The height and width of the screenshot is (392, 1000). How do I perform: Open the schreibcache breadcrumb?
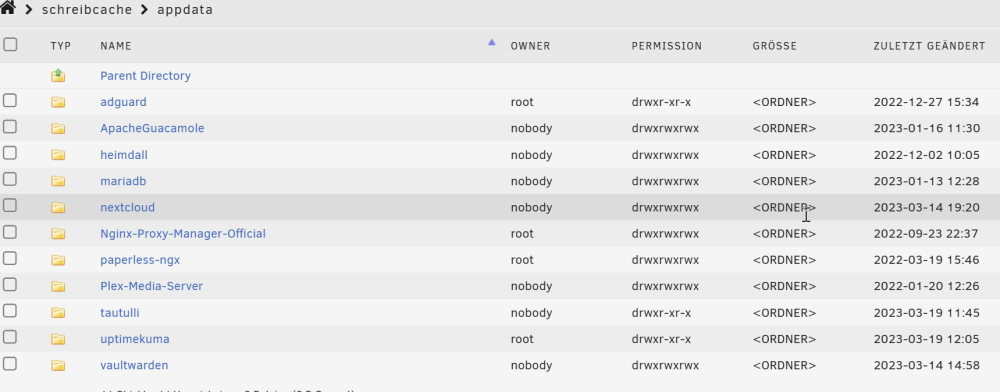click(87, 10)
